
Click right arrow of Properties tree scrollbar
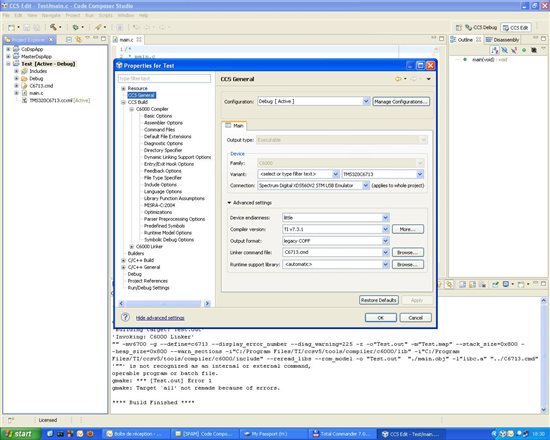(207, 304)
